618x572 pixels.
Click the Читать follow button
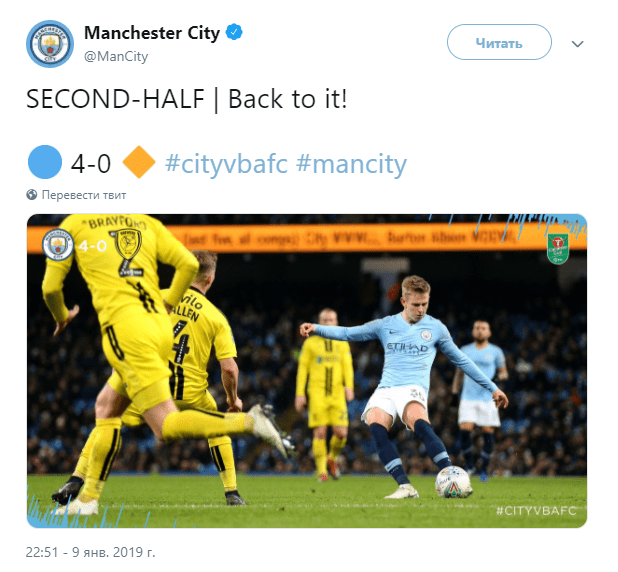(499, 42)
